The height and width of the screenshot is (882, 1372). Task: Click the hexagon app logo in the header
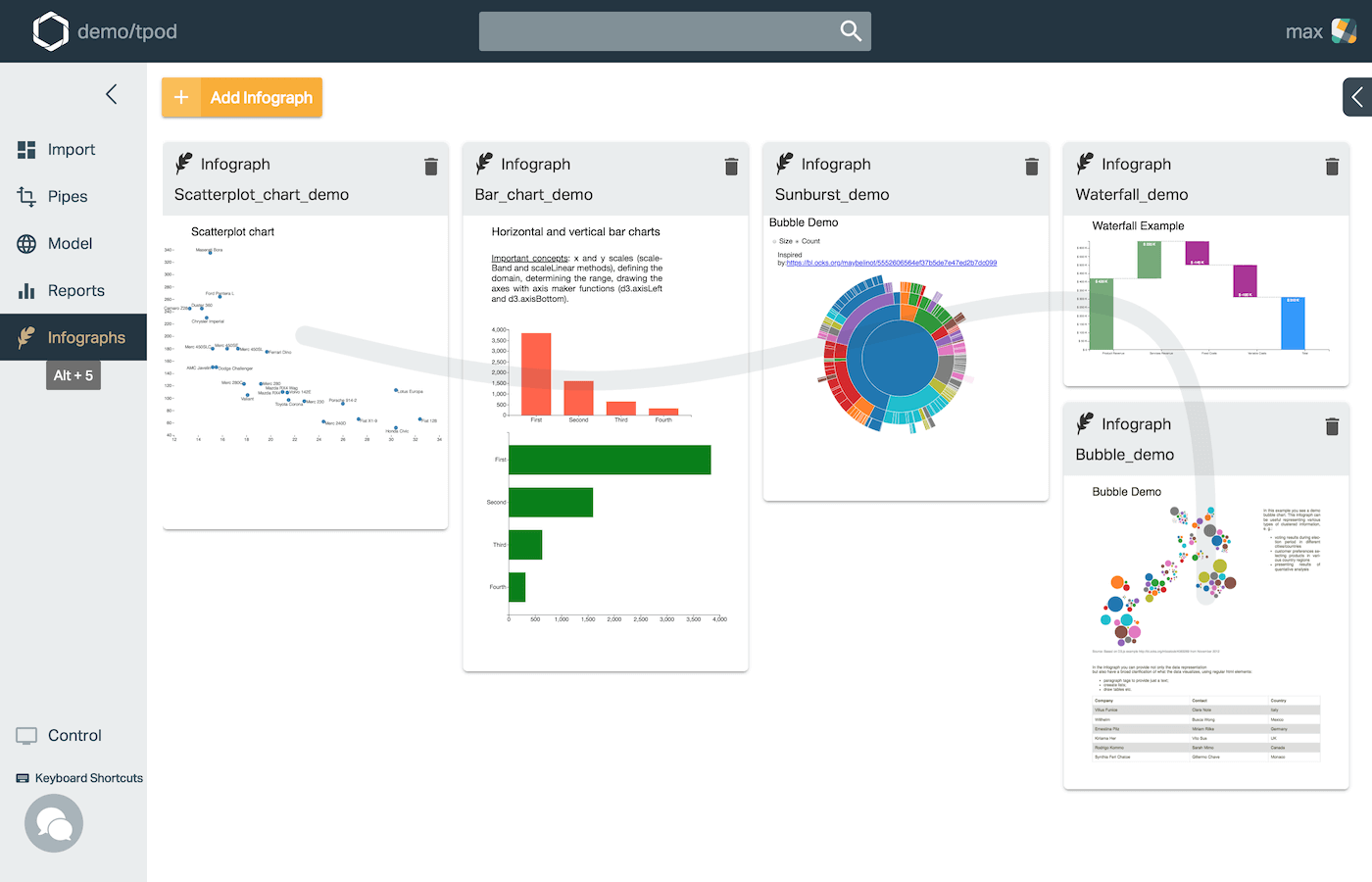tap(51, 30)
